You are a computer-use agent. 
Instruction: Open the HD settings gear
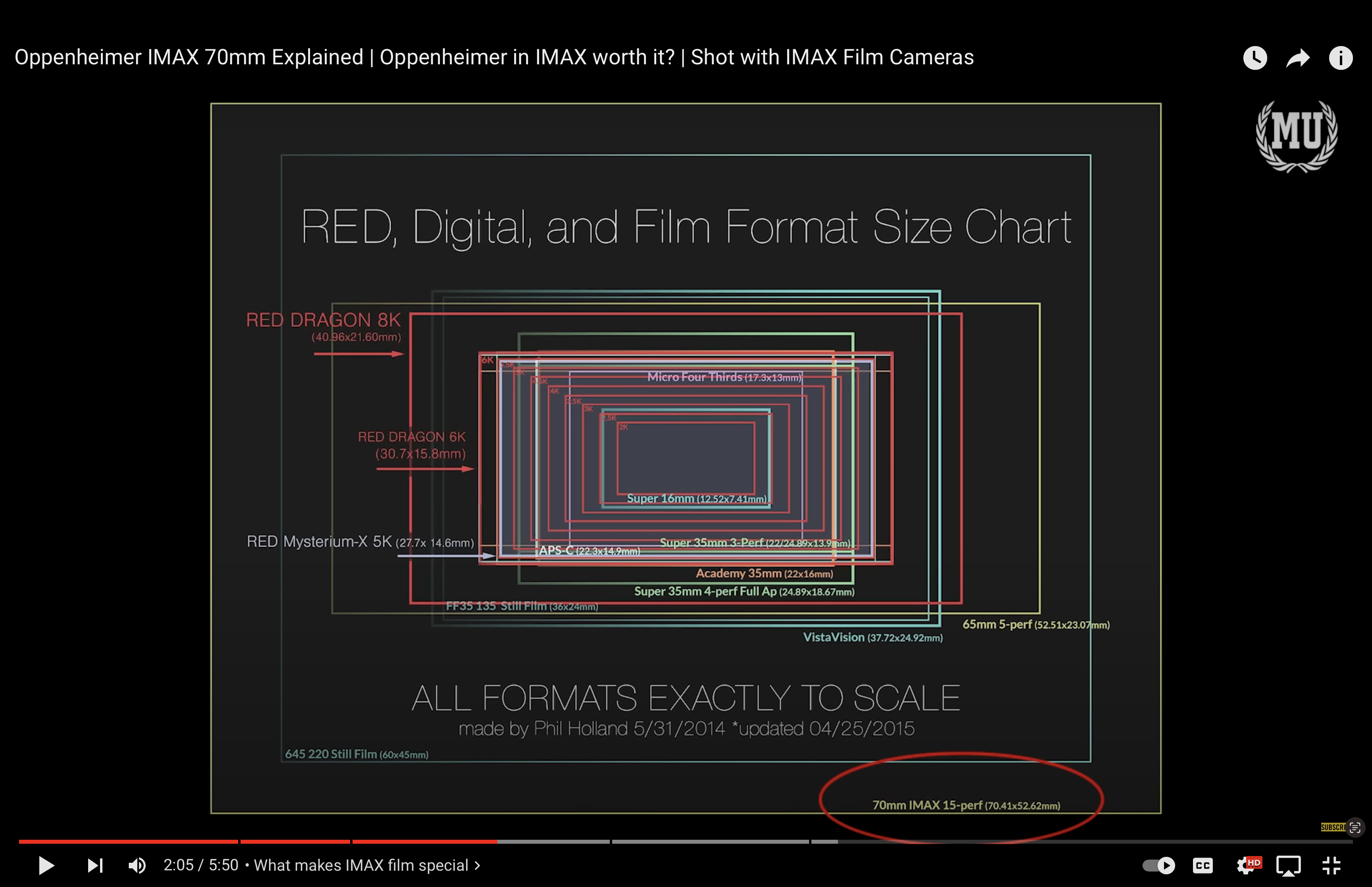1248,864
